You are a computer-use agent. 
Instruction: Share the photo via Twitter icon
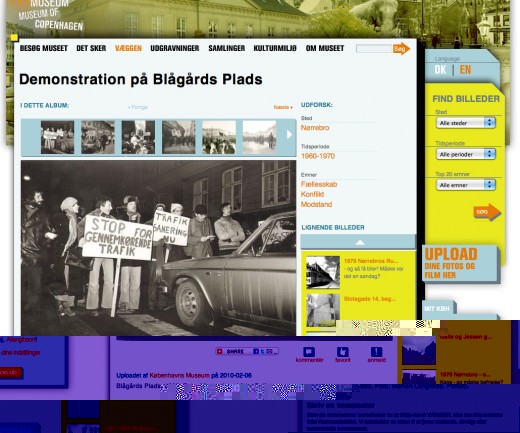tap(262, 351)
